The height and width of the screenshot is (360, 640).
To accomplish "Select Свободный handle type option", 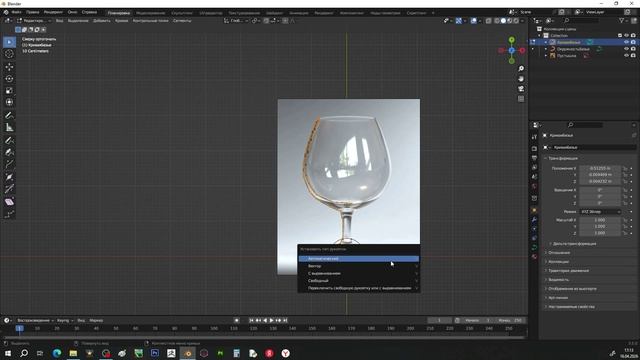I will pyautogui.click(x=358, y=281).
